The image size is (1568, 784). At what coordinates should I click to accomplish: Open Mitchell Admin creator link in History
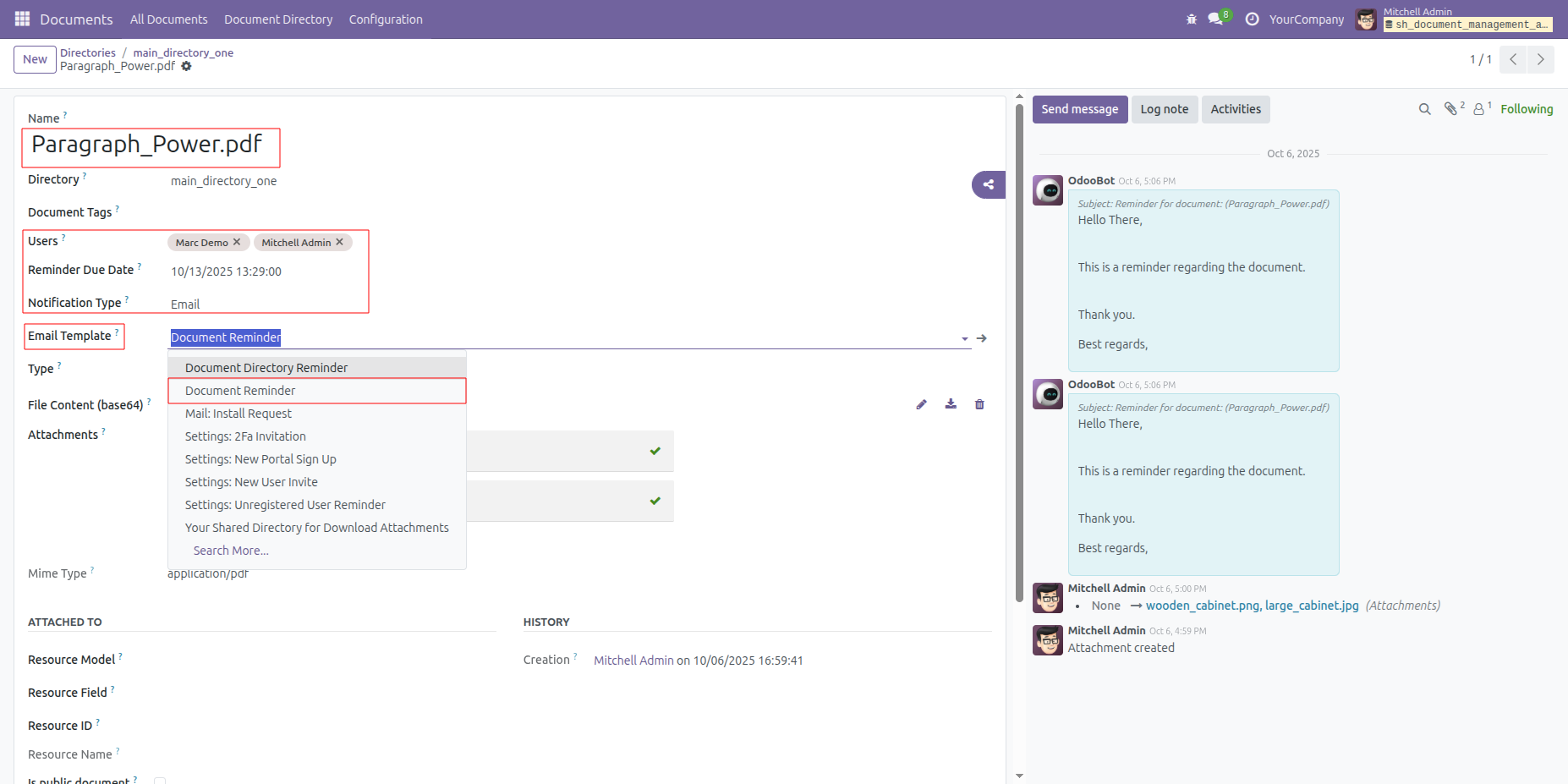click(633, 661)
